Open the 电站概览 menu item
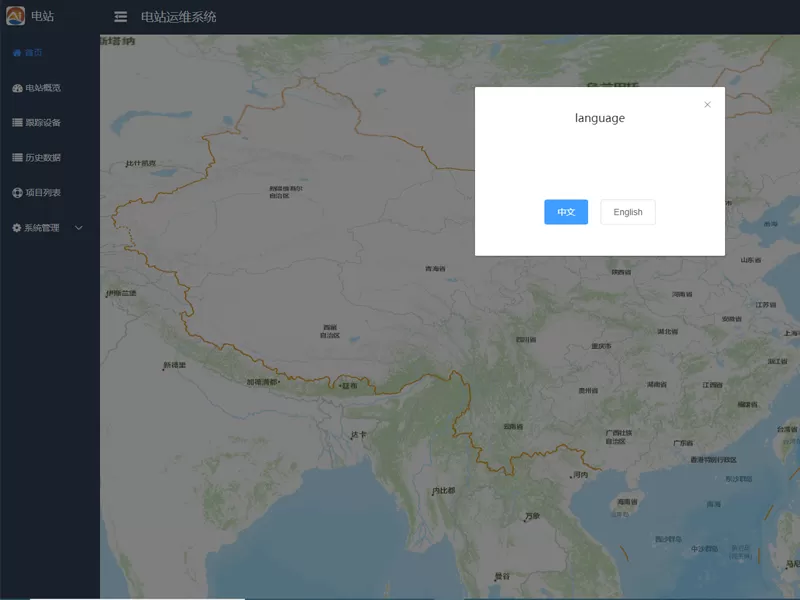Screen dimensions: 800x600 (x=43, y=88)
